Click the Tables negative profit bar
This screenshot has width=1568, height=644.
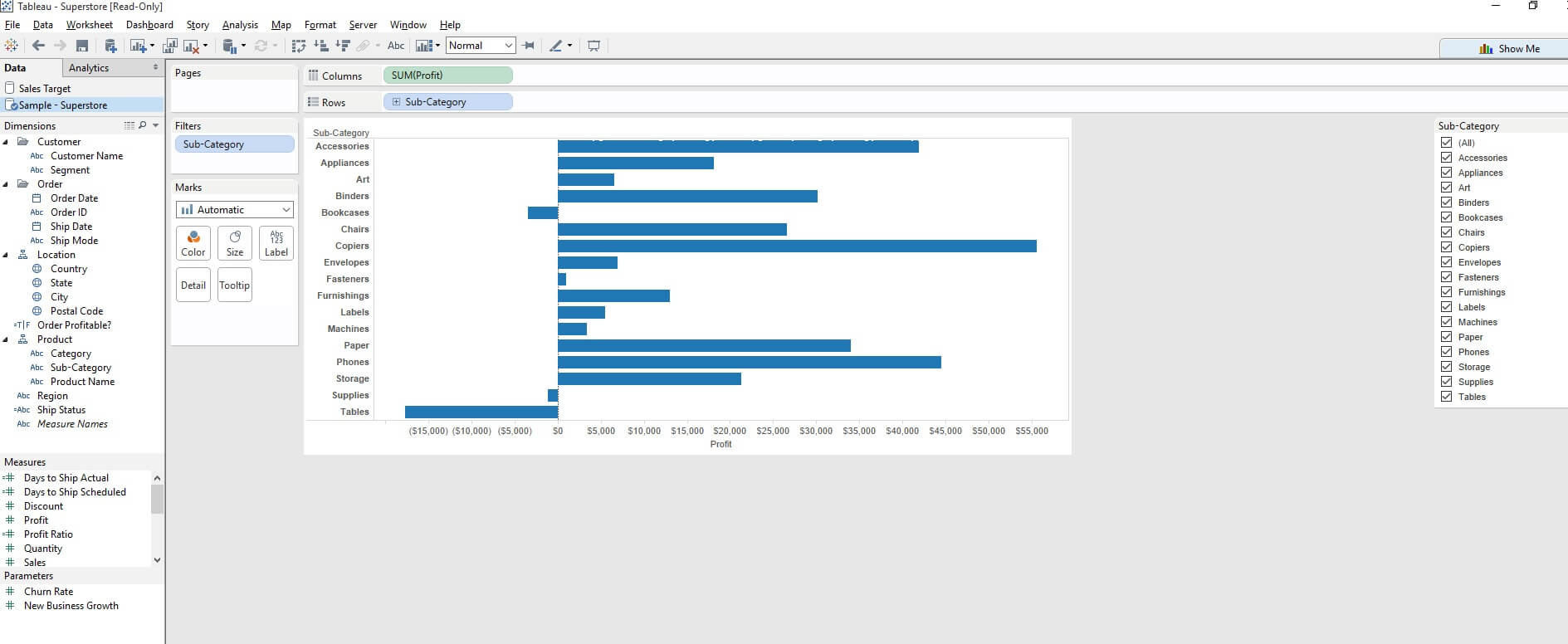coord(481,412)
